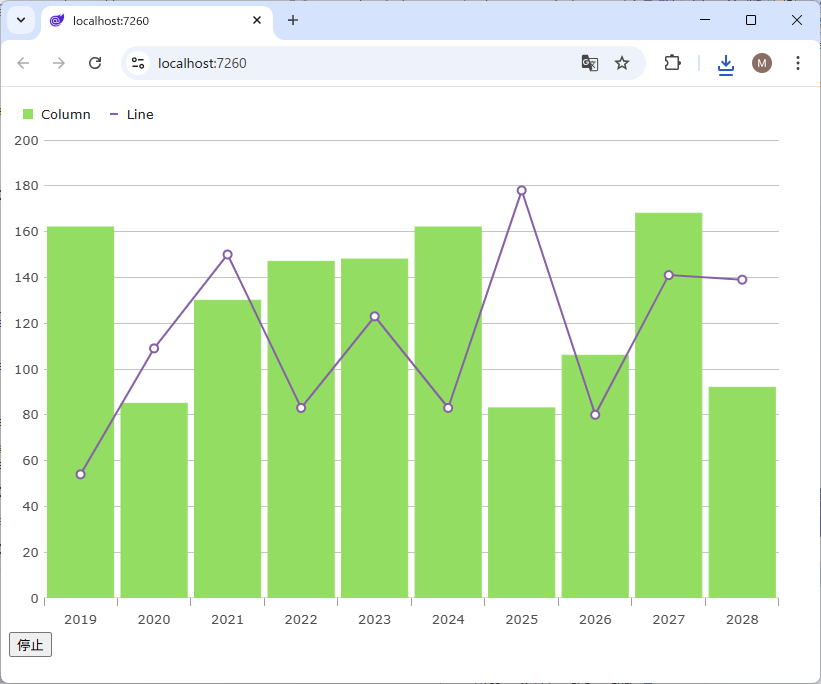821x684 pixels.
Task: Open the Extensions puzzle icon
Action: click(x=672, y=63)
